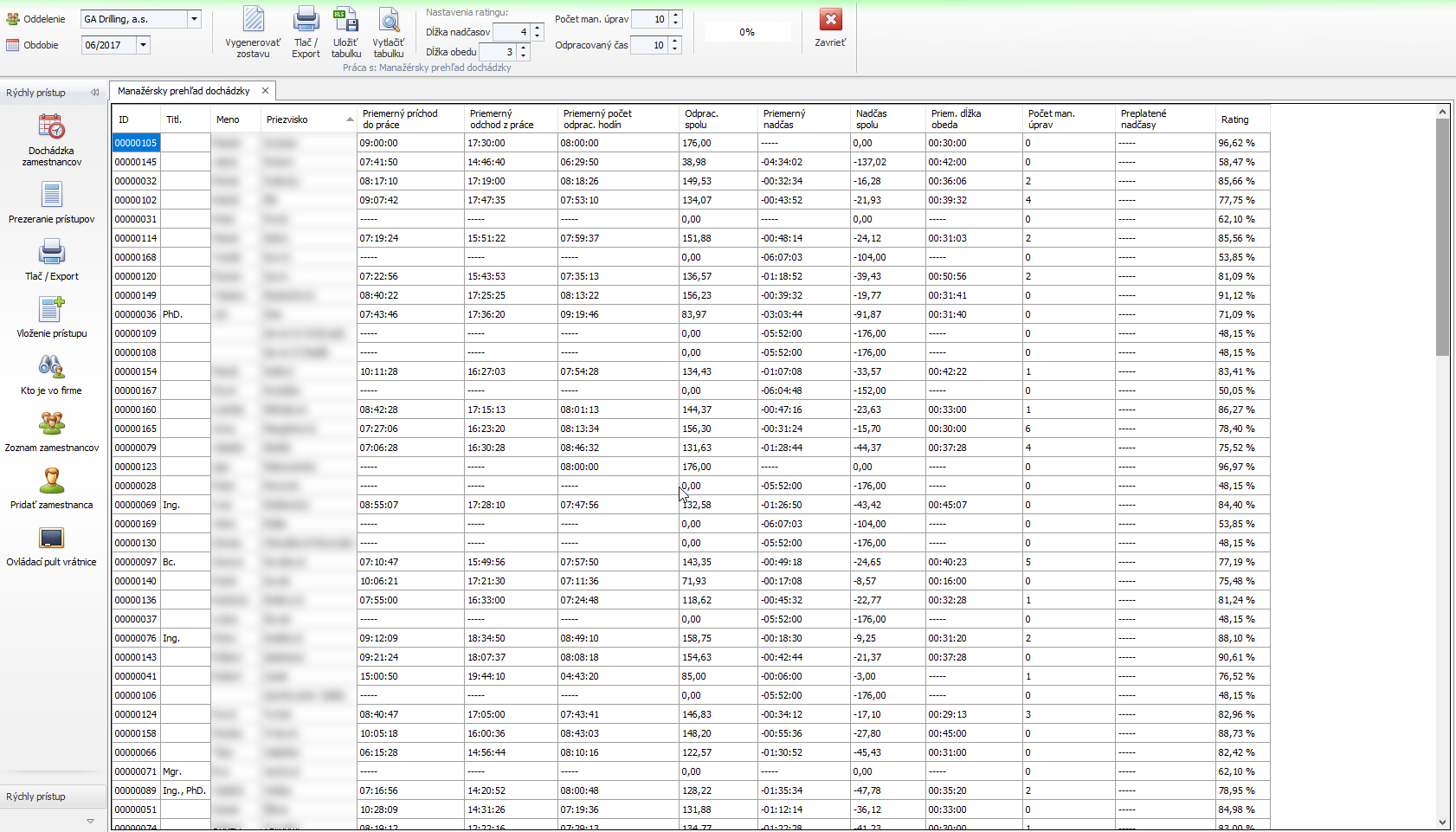The width and height of the screenshot is (1456, 832).
Task: Click Uložiť tabulku toolbar icon
Action: point(345,32)
